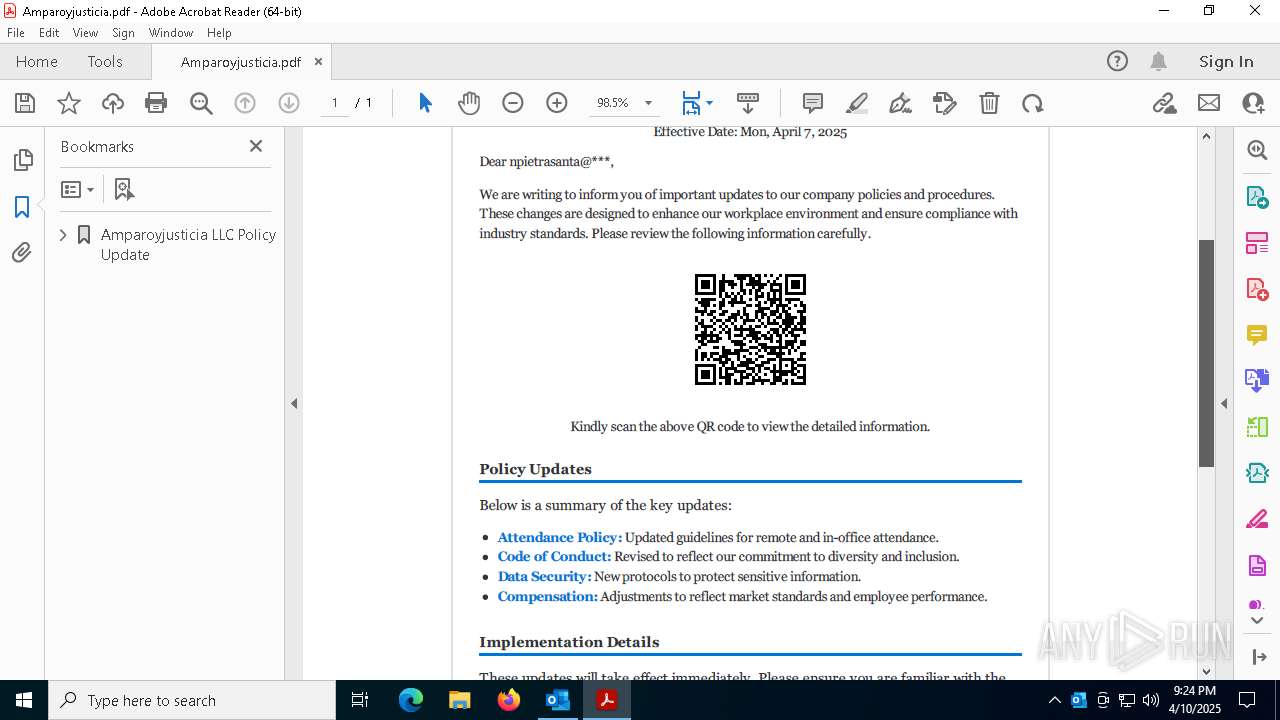The width and height of the screenshot is (1280, 720).
Task: Click the vertical scrollbar thumb of the document
Action: pyautogui.click(x=1206, y=353)
